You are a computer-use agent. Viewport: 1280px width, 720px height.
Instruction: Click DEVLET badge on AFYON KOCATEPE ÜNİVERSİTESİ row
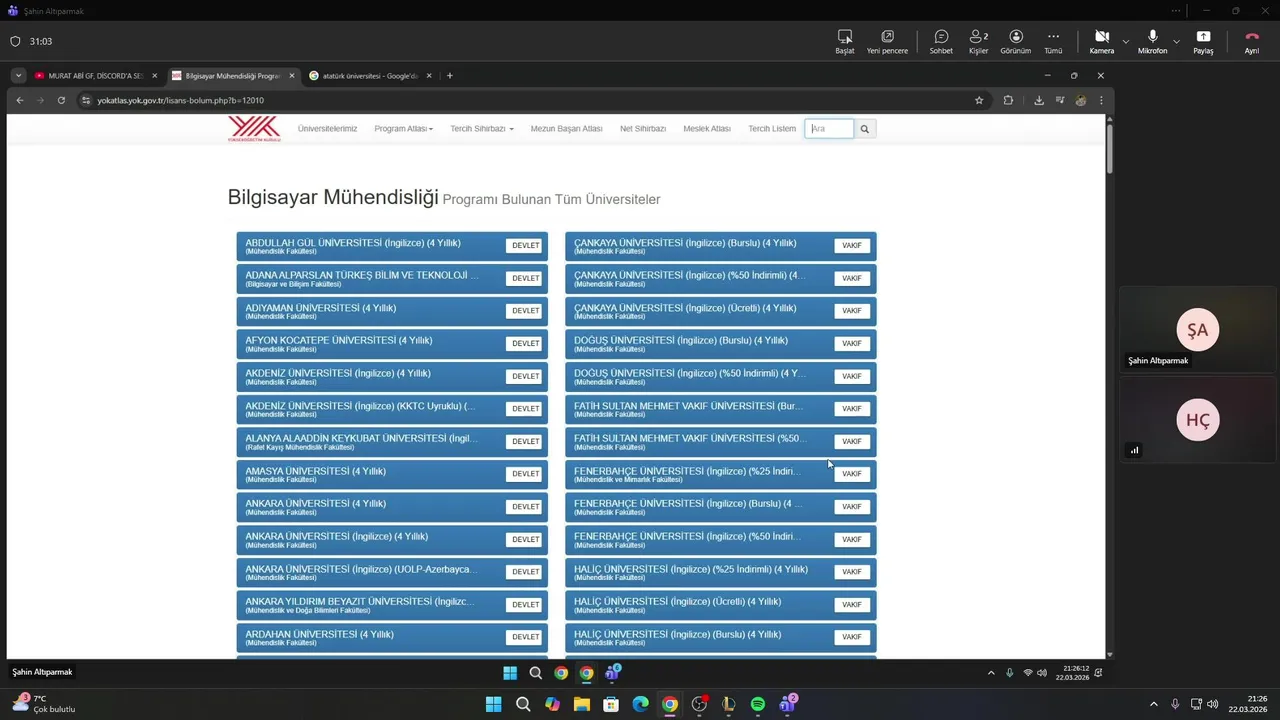[x=525, y=344]
